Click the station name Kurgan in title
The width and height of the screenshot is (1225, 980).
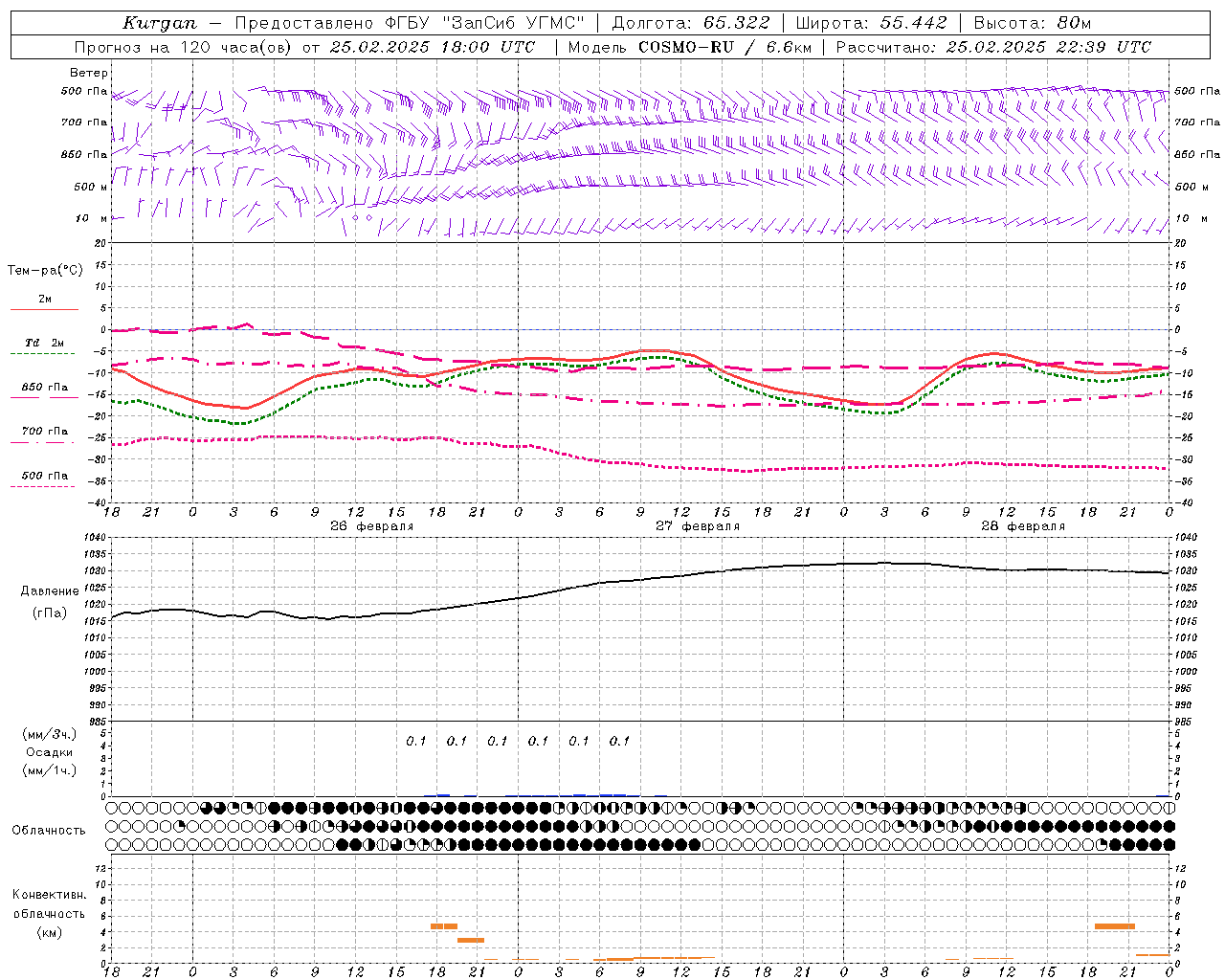coord(160,23)
